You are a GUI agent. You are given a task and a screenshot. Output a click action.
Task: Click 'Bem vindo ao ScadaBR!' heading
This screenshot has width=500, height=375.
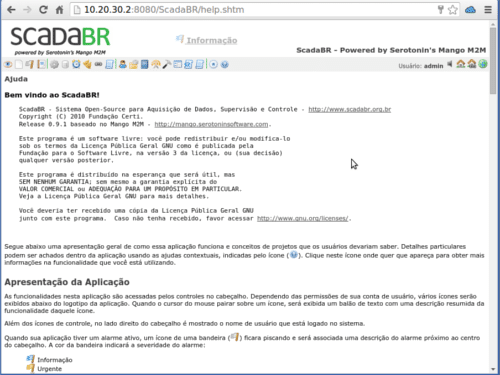52,95
